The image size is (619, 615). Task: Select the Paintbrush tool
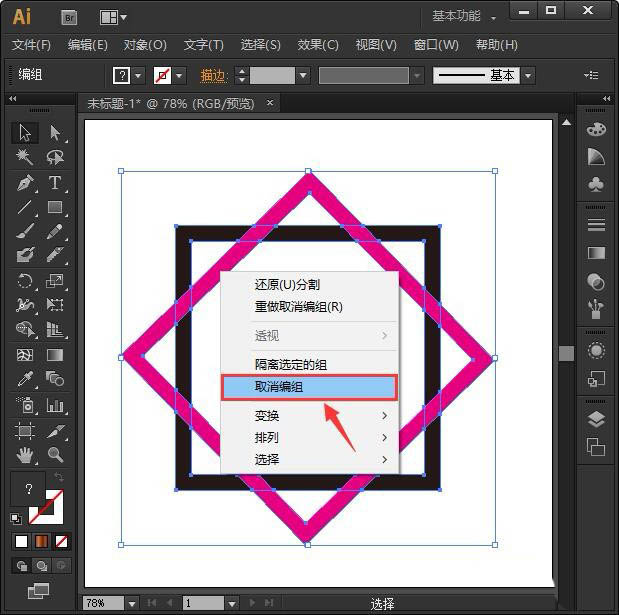click(25, 231)
